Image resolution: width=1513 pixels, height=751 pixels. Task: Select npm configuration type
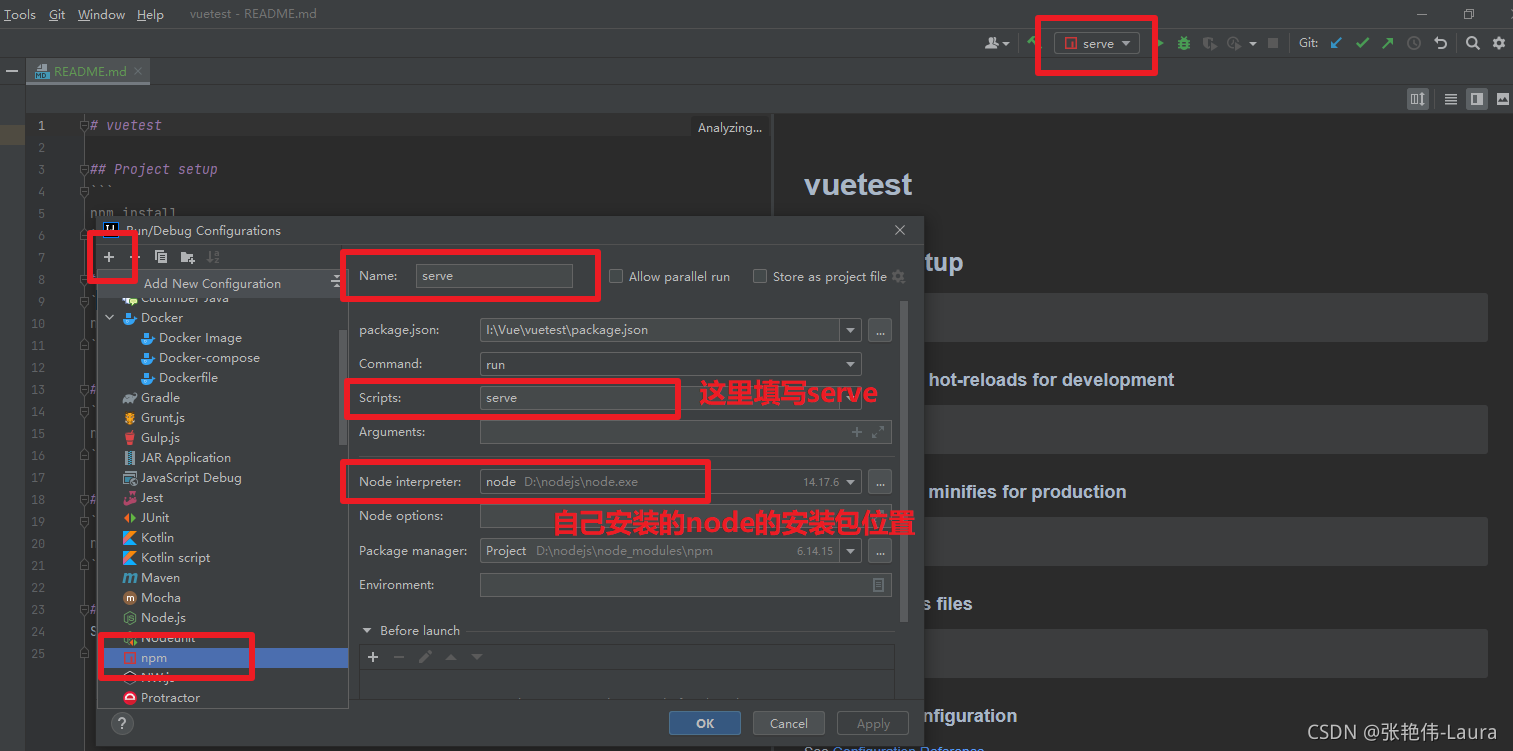(225, 658)
